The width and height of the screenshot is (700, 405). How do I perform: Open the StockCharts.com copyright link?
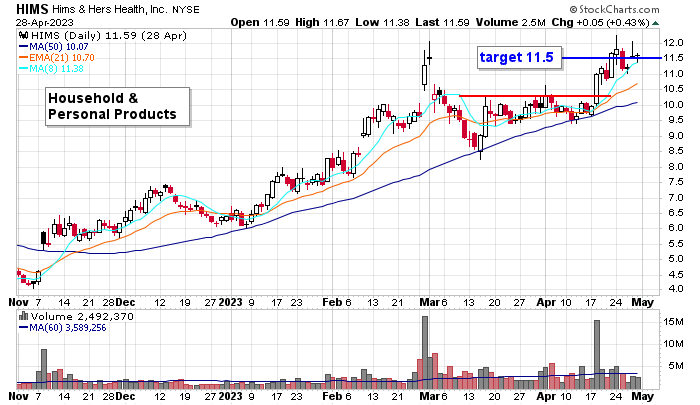pyautogui.click(x=614, y=9)
